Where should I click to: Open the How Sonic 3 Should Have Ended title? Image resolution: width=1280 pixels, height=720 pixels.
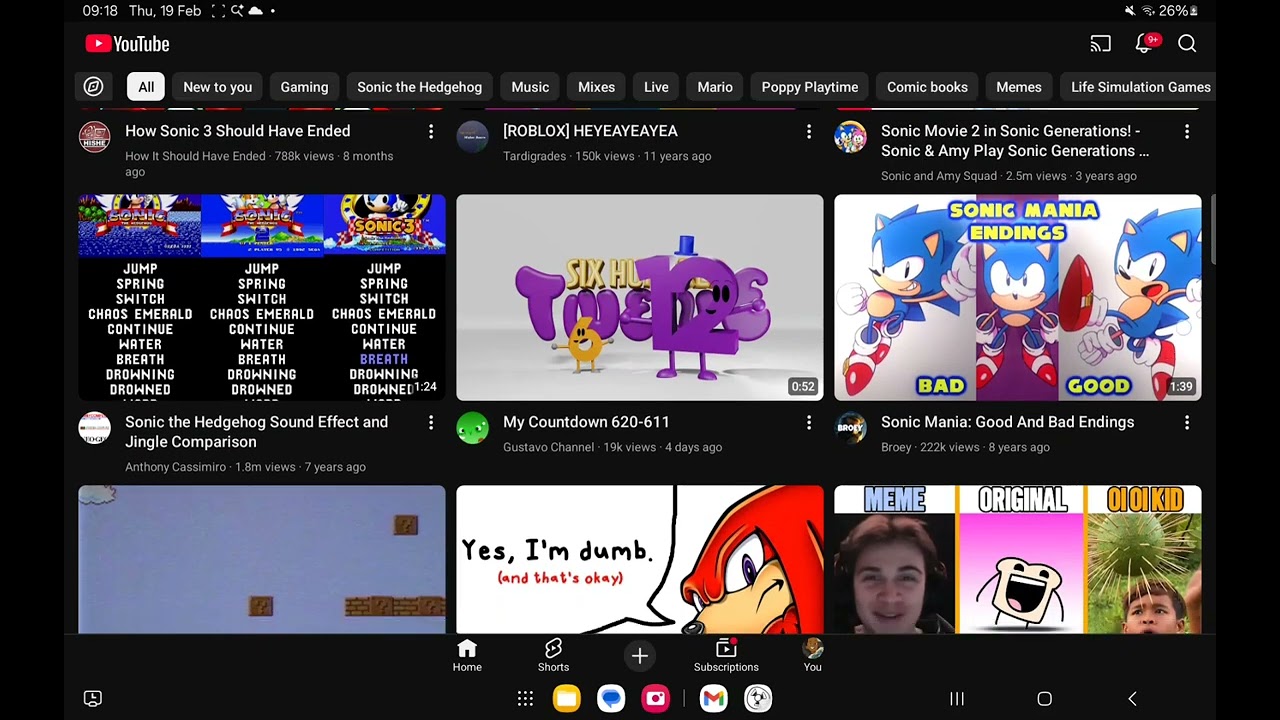[237, 131]
